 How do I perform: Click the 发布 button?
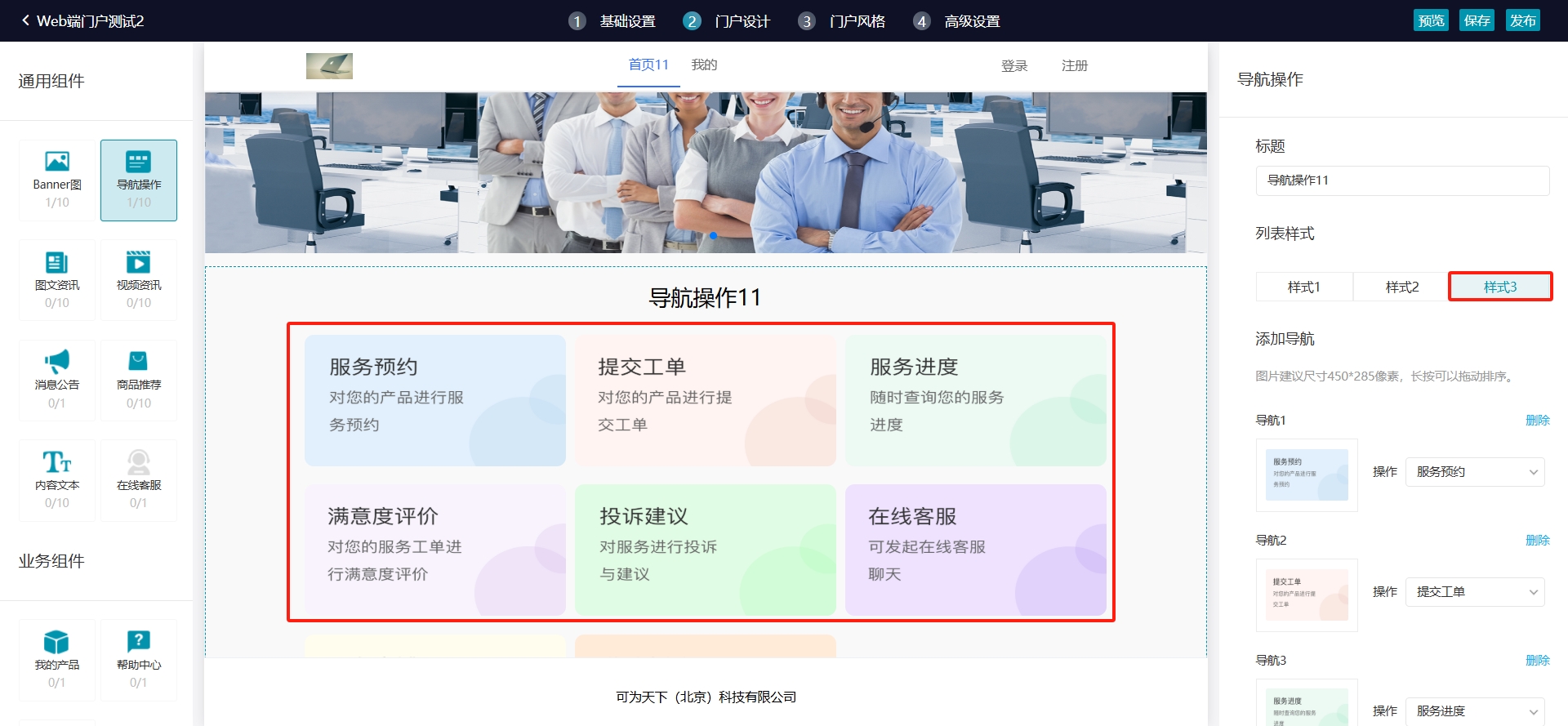click(x=1522, y=20)
